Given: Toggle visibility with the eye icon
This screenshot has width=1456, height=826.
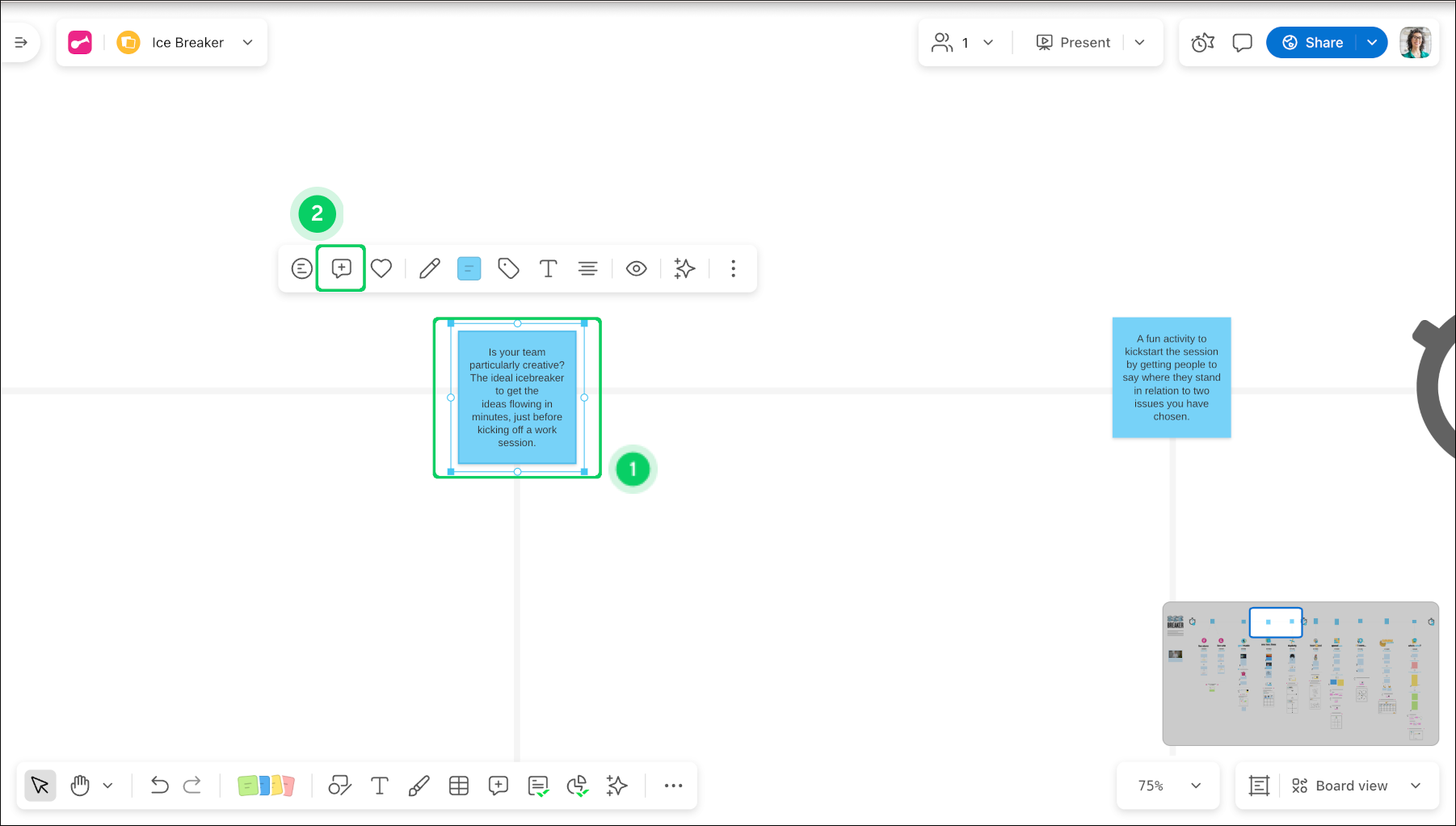Looking at the screenshot, I should pyautogui.click(x=636, y=268).
